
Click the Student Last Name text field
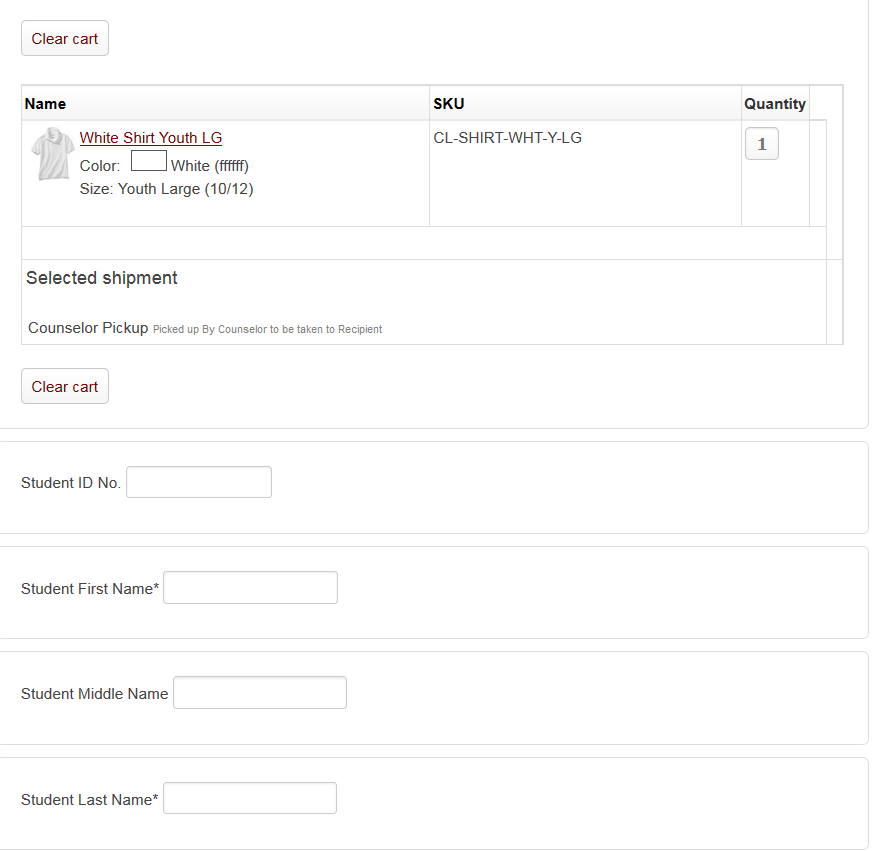coord(249,798)
